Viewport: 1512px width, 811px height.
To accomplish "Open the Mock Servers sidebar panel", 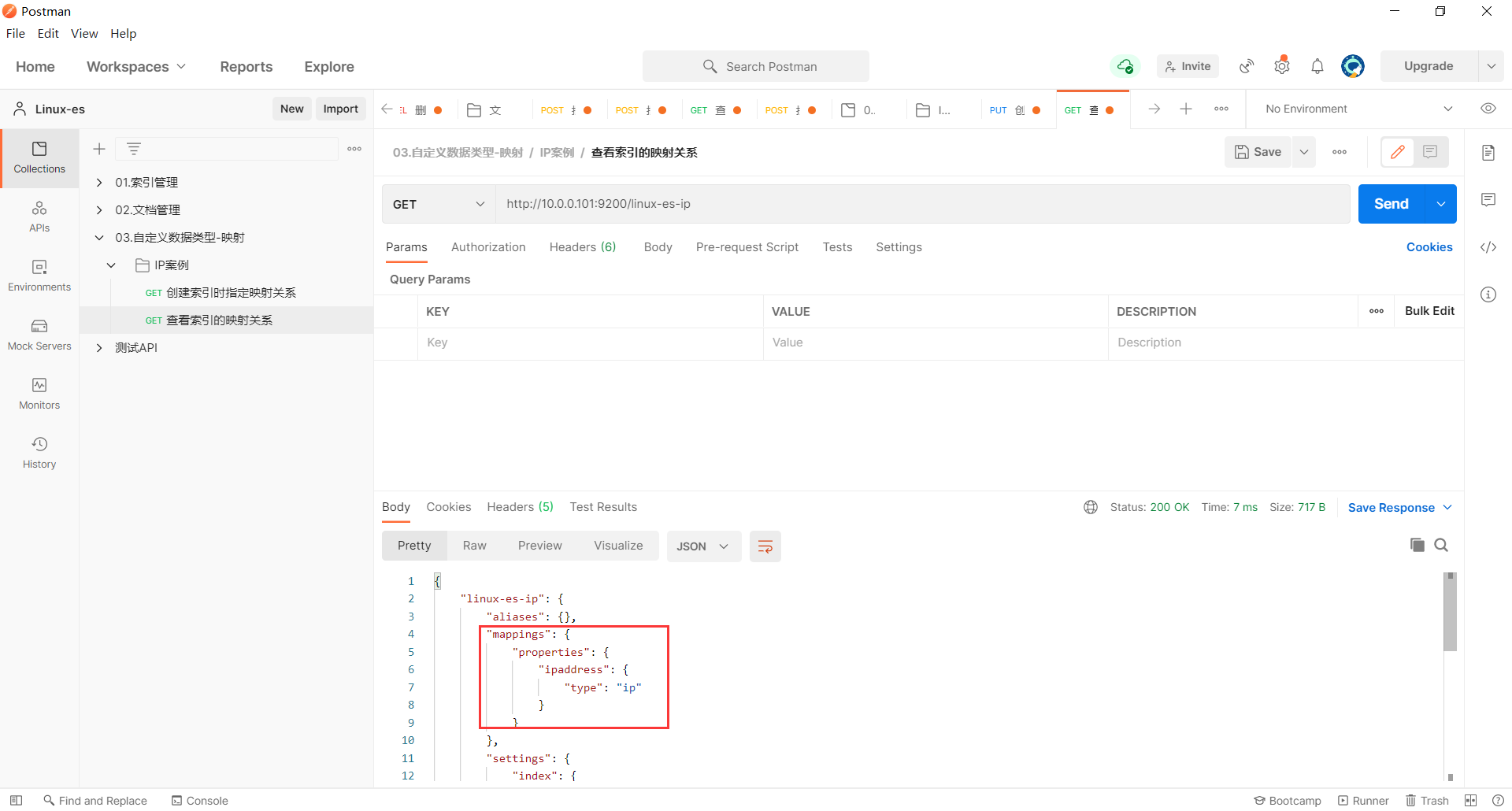I will [x=39, y=335].
